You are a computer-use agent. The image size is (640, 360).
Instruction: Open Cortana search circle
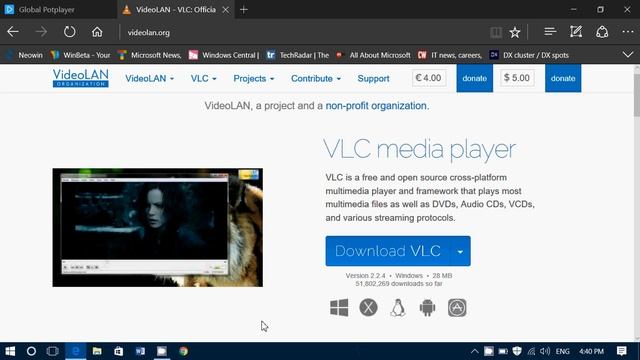(x=31, y=351)
